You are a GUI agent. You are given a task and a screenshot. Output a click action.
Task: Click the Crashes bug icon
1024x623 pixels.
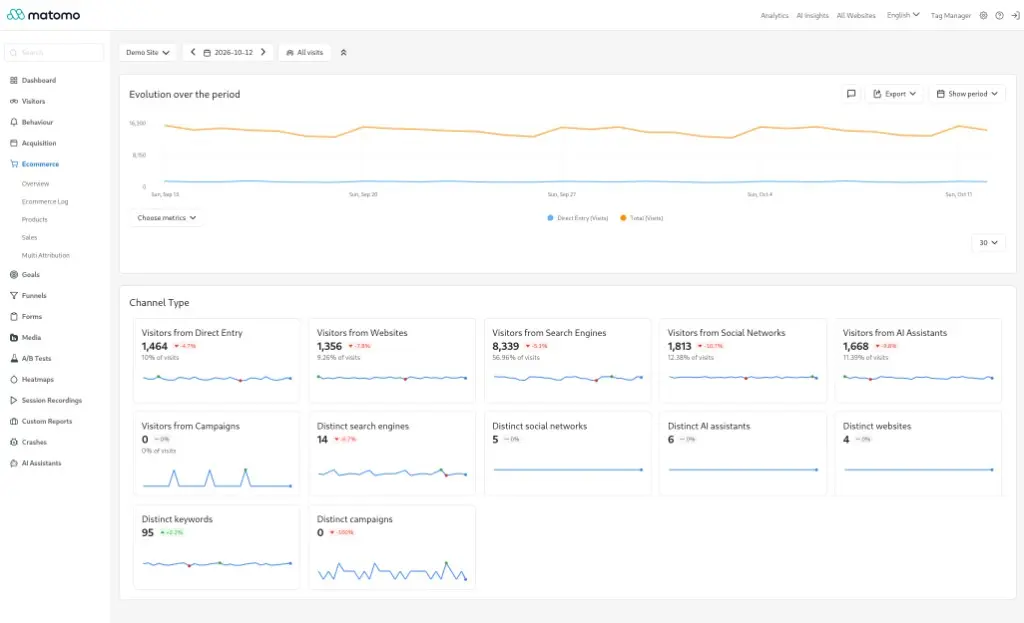point(14,442)
